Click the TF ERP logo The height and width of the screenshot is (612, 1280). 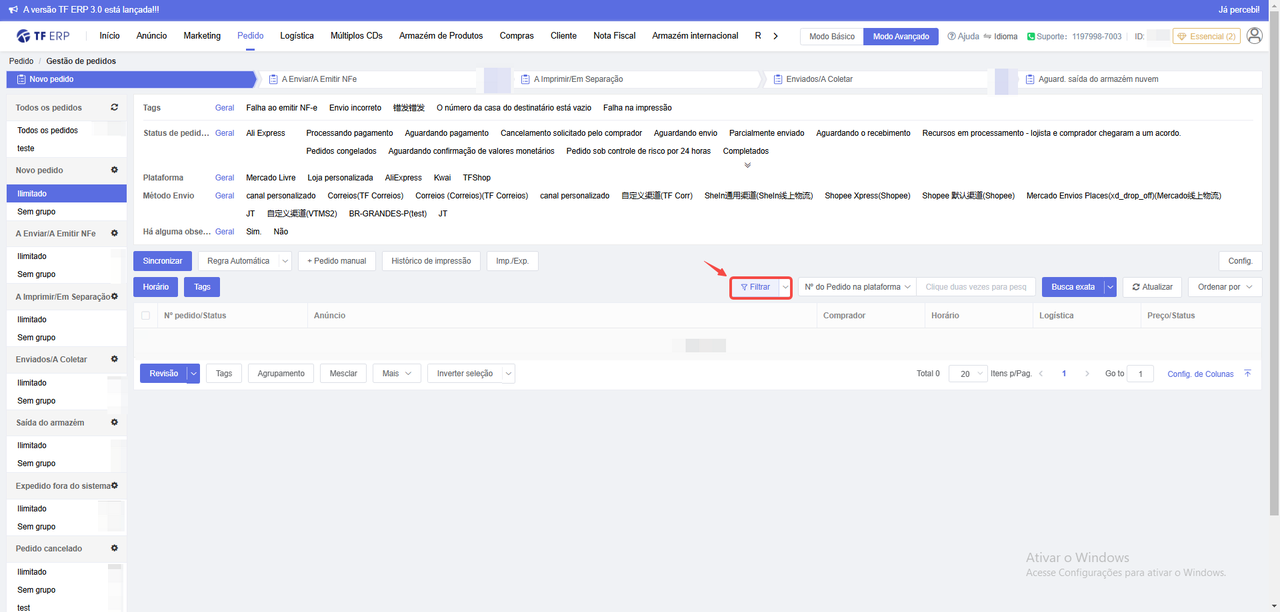click(45, 36)
